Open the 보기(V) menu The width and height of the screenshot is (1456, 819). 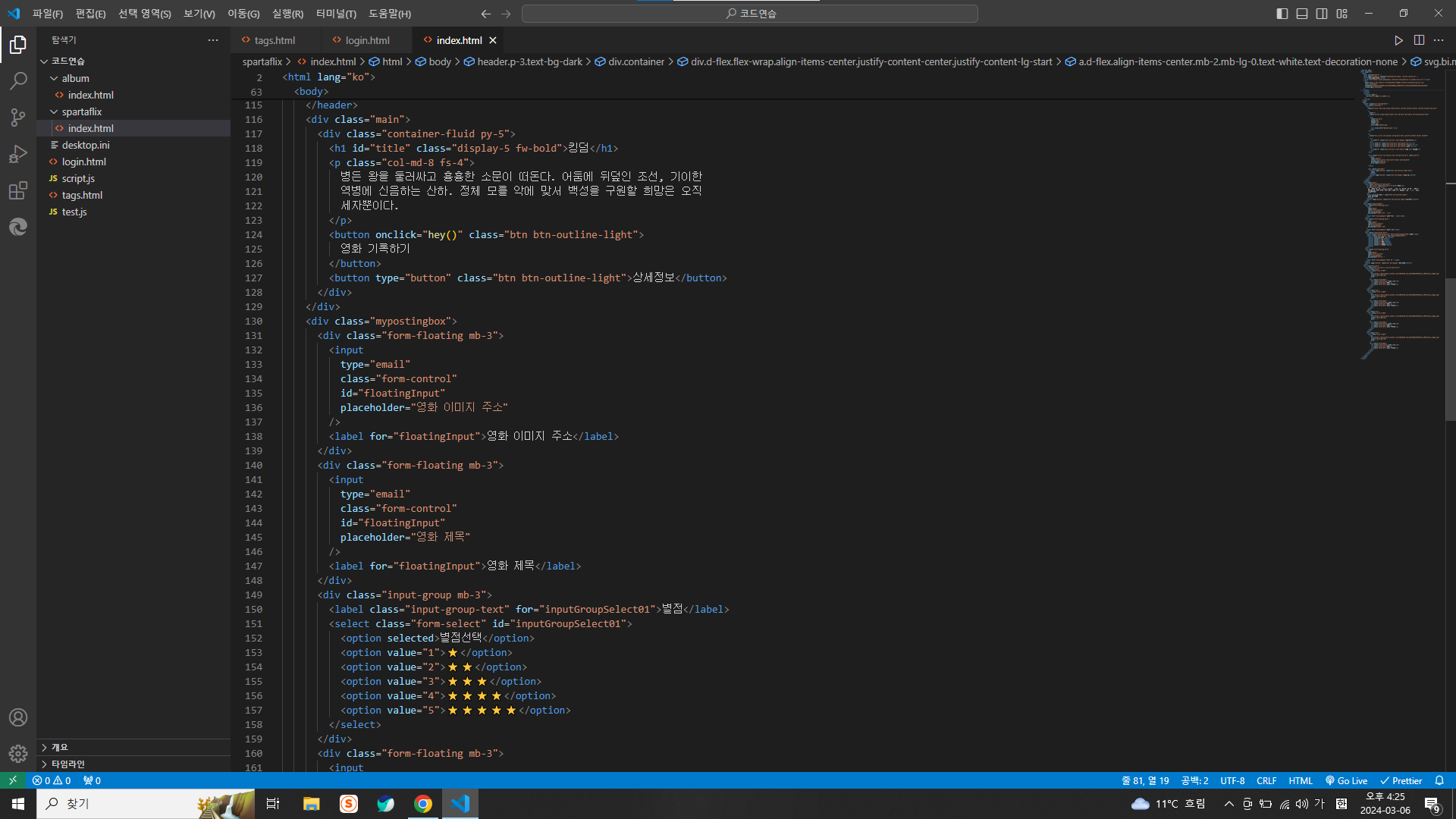pyautogui.click(x=199, y=14)
